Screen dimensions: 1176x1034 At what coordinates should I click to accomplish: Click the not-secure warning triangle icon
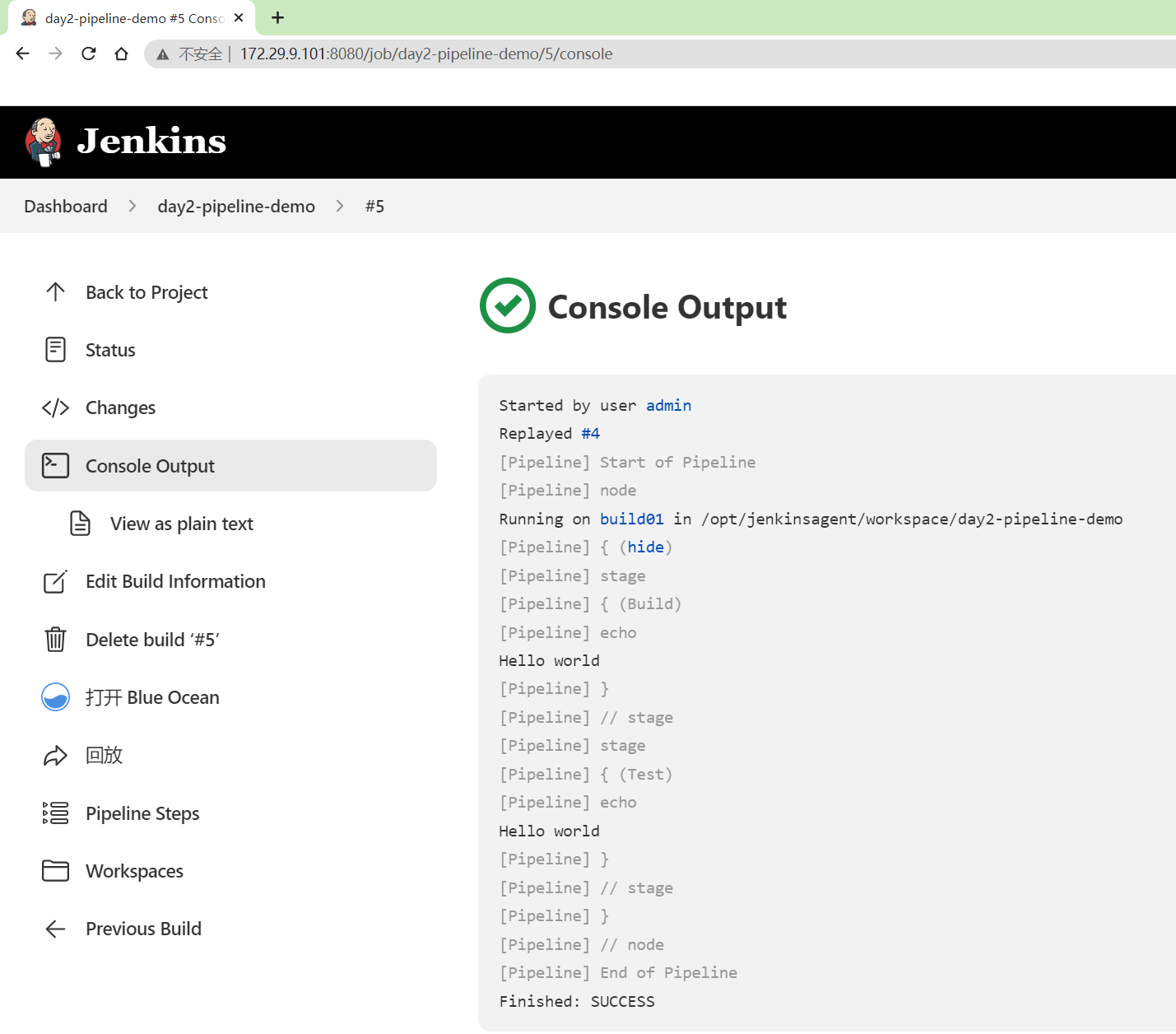click(x=163, y=54)
